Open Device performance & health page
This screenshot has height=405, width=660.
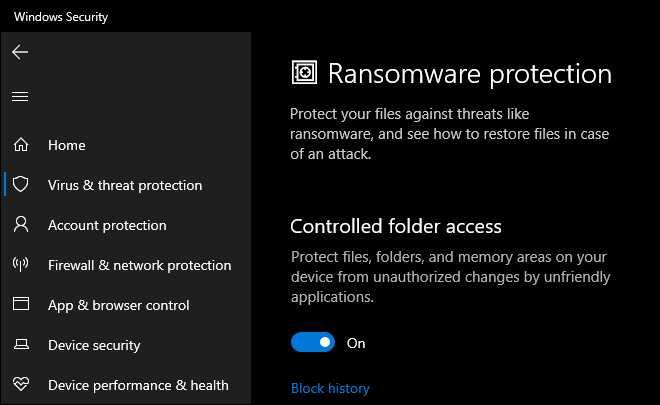coord(138,385)
